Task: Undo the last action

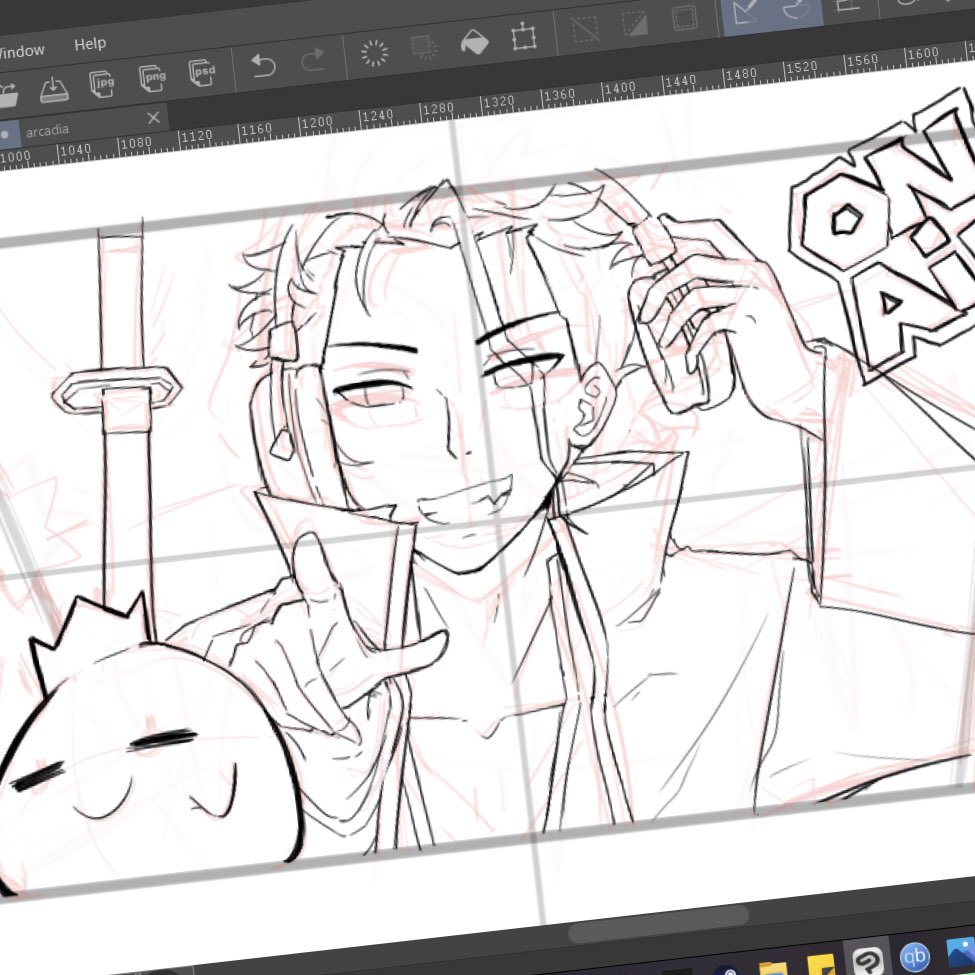Action: (263, 65)
